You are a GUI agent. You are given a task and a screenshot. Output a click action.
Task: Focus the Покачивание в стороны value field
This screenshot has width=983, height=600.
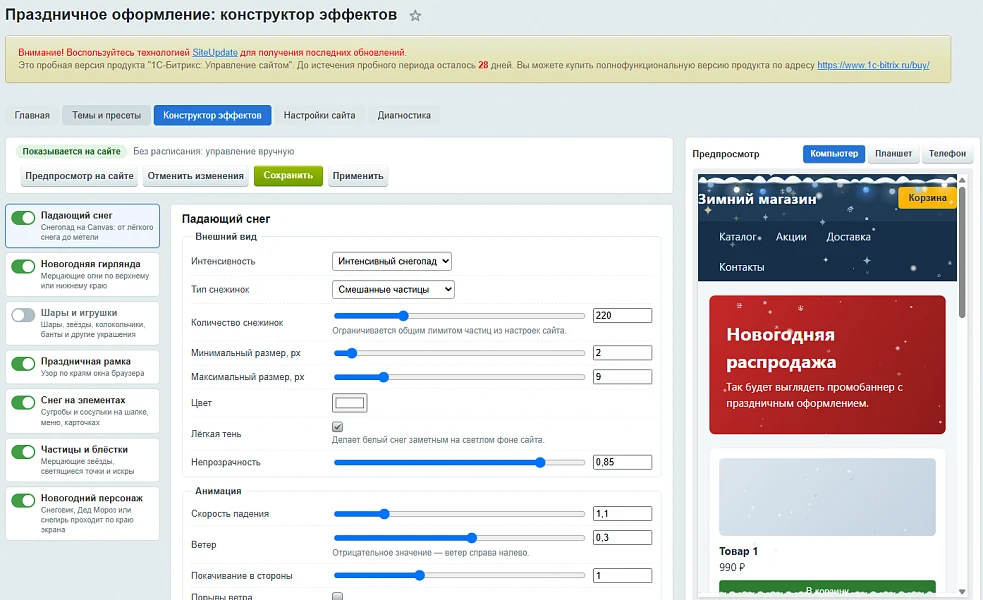coord(623,576)
